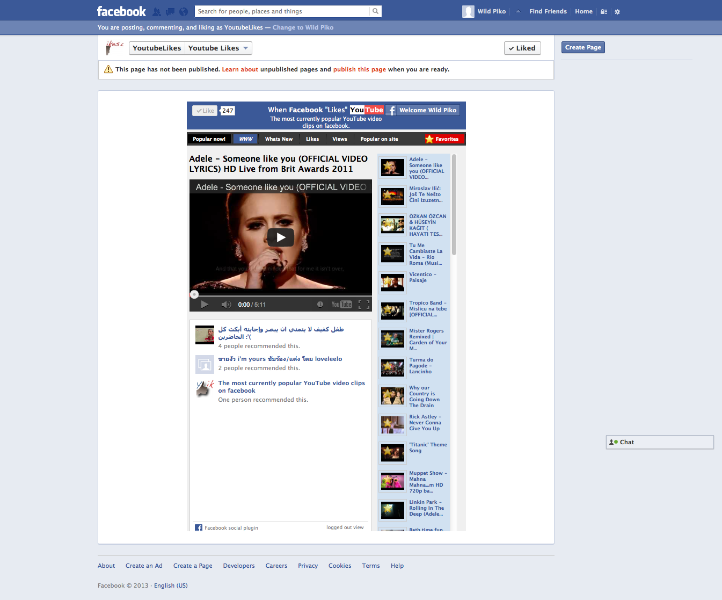Open the Learn about unpublished pages link
Screen dimensions: 722x600
coord(240,70)
